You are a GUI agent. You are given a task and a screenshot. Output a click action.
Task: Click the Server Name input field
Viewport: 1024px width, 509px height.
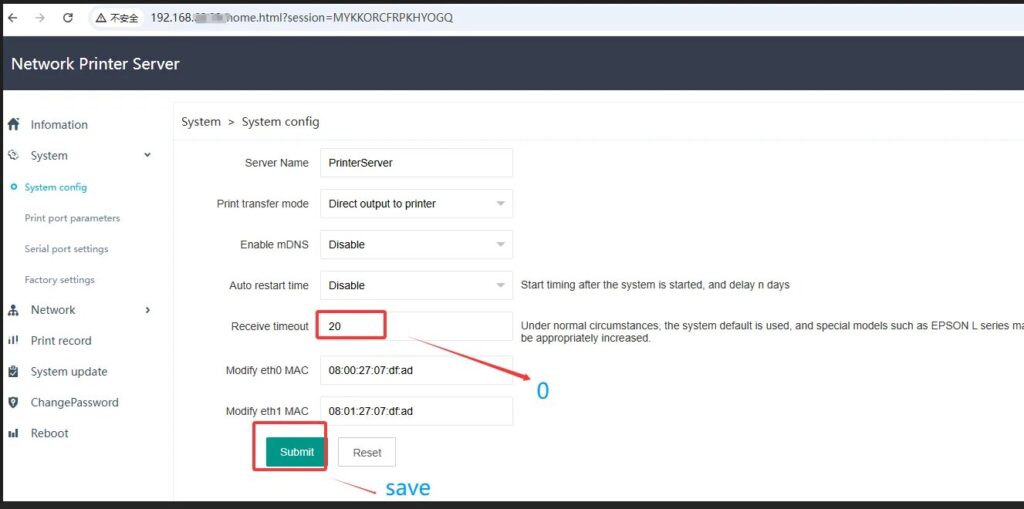coord(416,163)
